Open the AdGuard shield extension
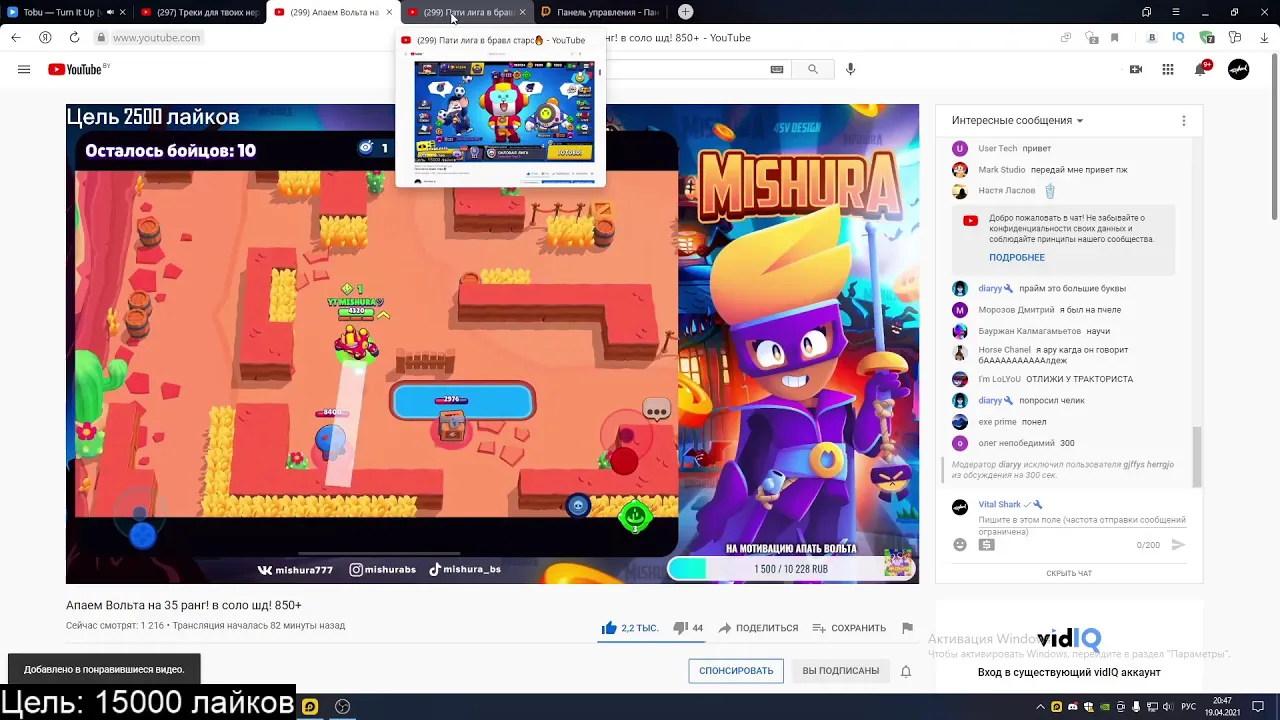This screenshot has height=720, width=1280. (1207, 38)
